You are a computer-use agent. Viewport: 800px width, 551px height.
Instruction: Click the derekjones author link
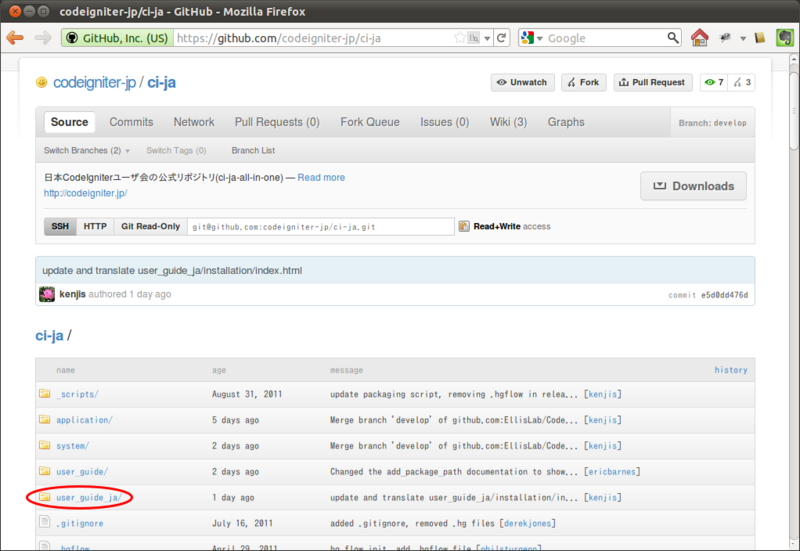point(528,523)
